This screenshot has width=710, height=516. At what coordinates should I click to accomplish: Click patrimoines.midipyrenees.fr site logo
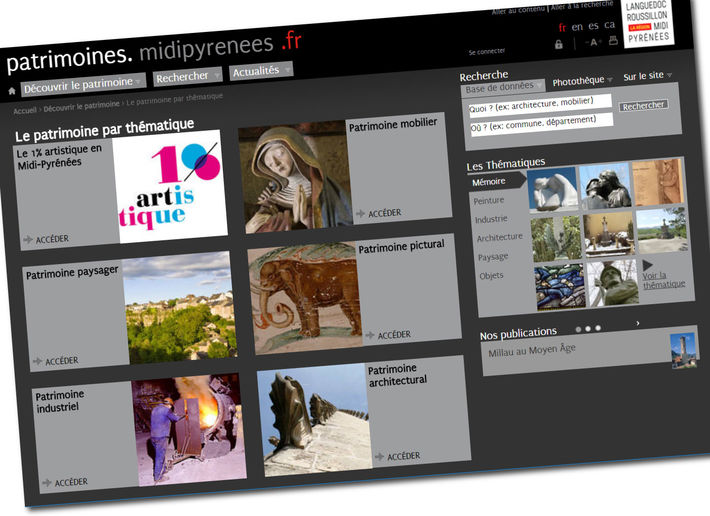pyautogui.click(x=154, y=52)
